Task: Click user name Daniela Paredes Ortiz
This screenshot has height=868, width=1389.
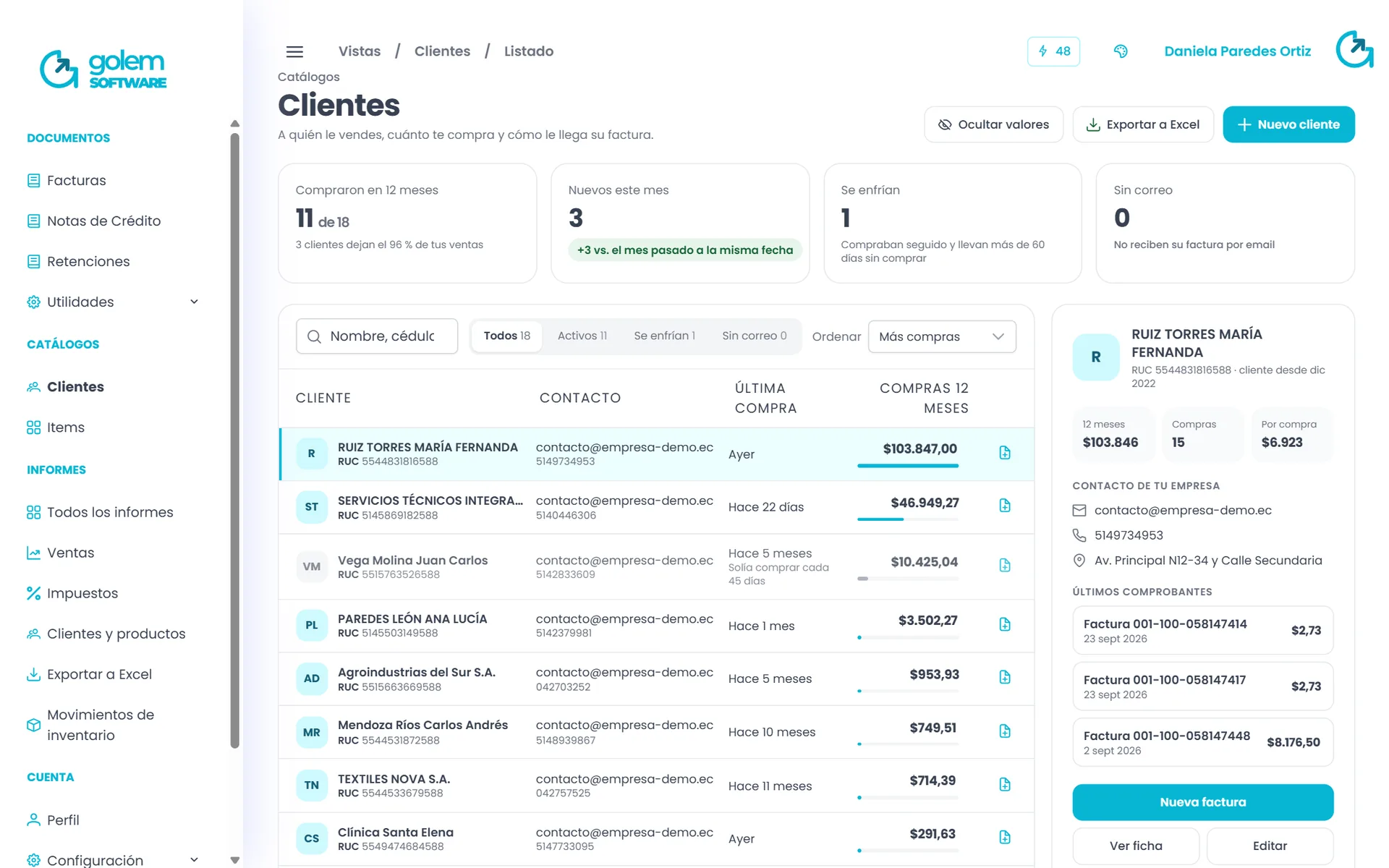Action: tap(1237, 51)
